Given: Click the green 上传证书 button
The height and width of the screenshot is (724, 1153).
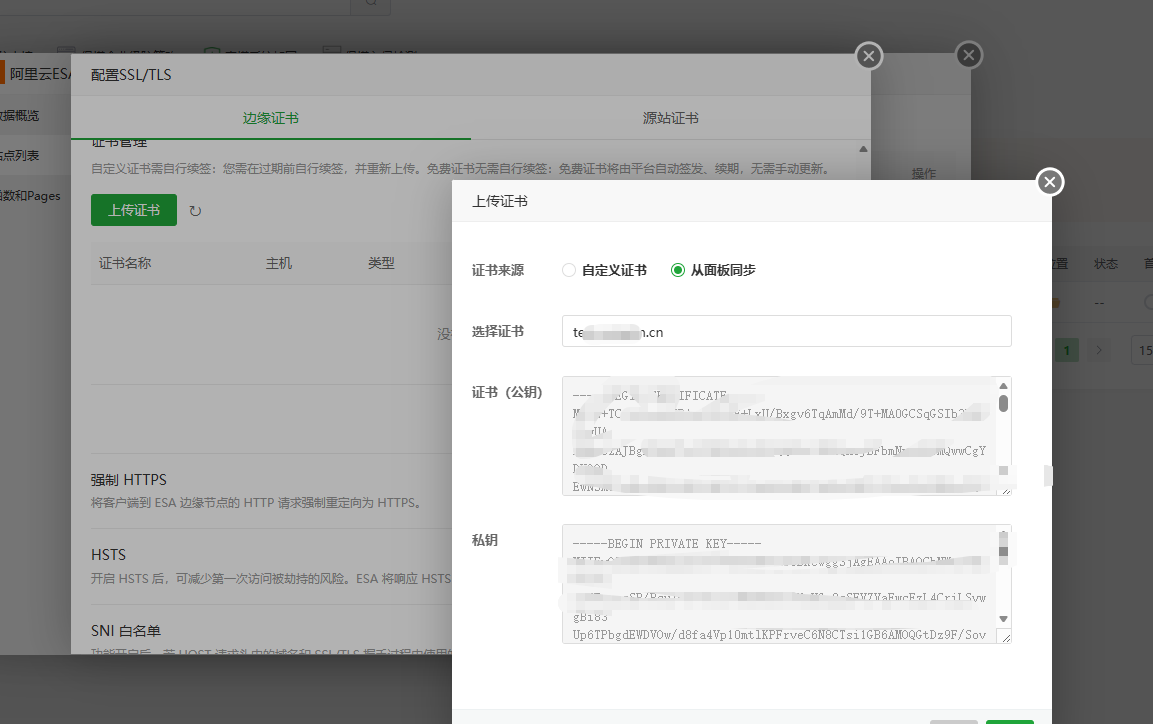Looking at the screenshot, I should pos(133,210).
